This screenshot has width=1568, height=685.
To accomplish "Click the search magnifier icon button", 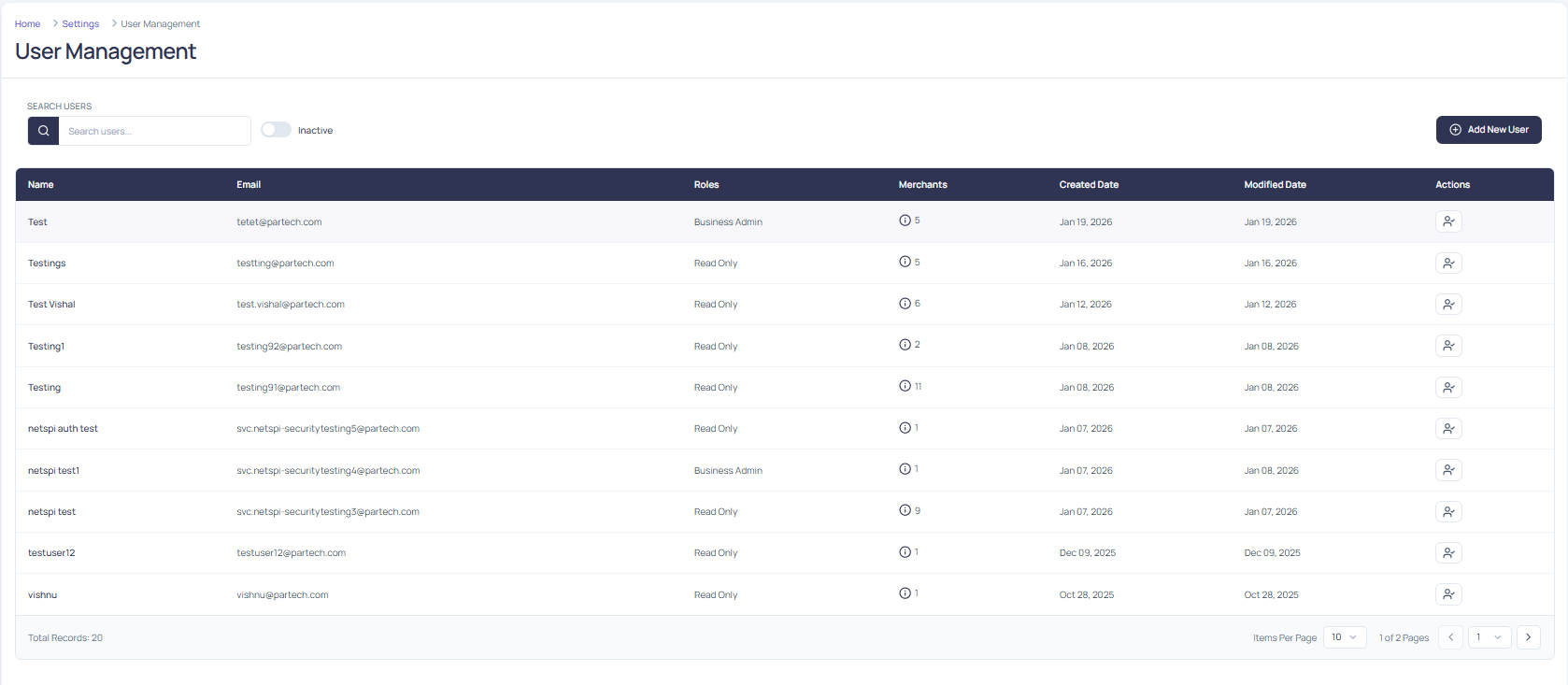I will 43,131.
